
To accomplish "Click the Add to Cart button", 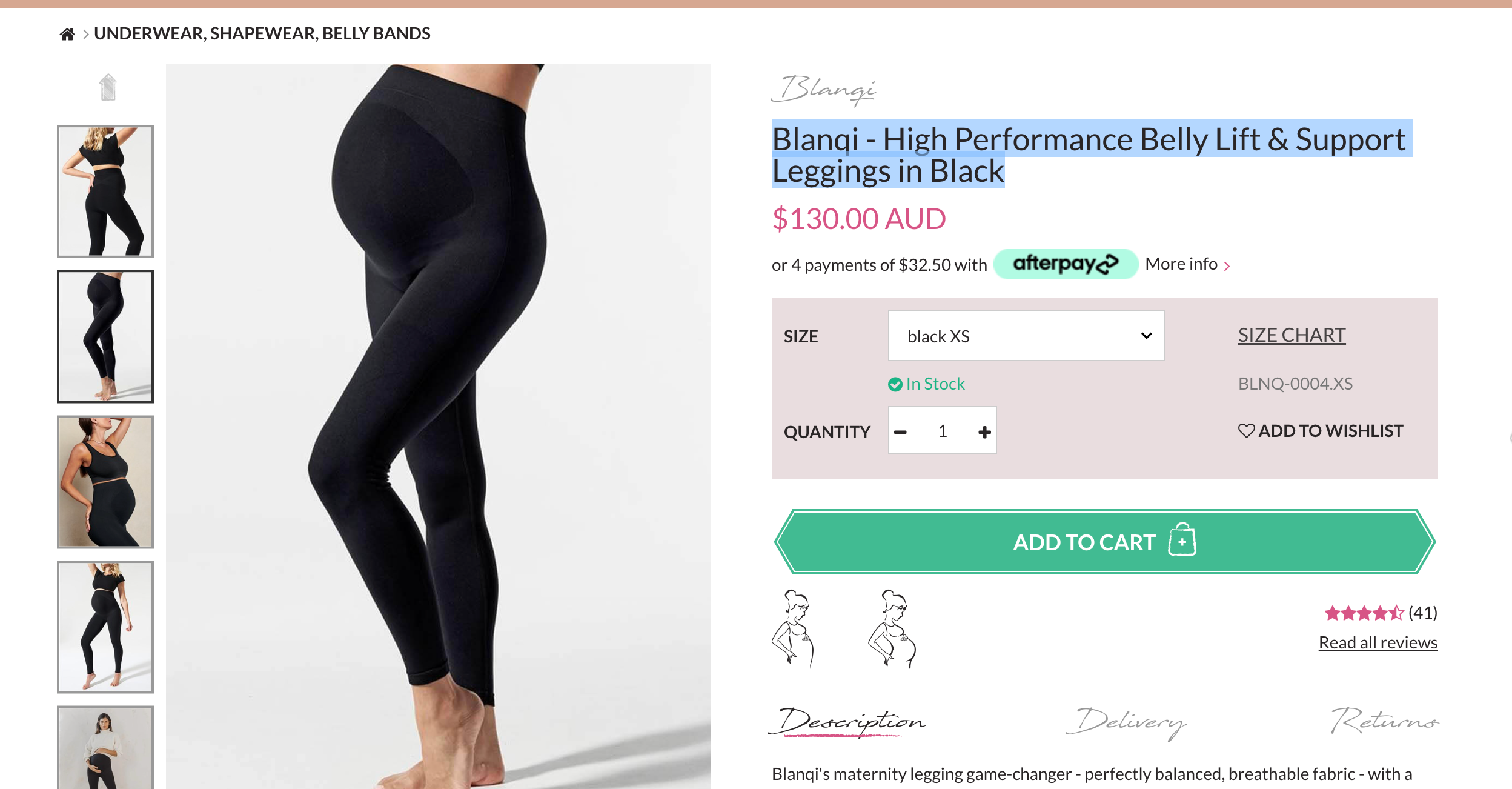I will click(x=1104, y=542).
